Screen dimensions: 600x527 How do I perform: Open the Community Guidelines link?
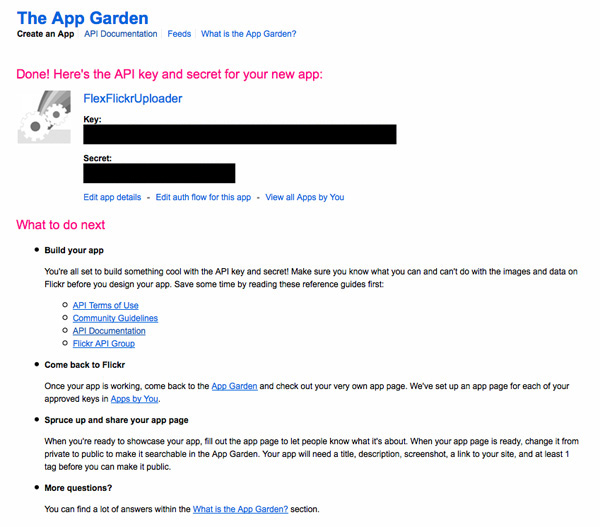tap(115, 318)
